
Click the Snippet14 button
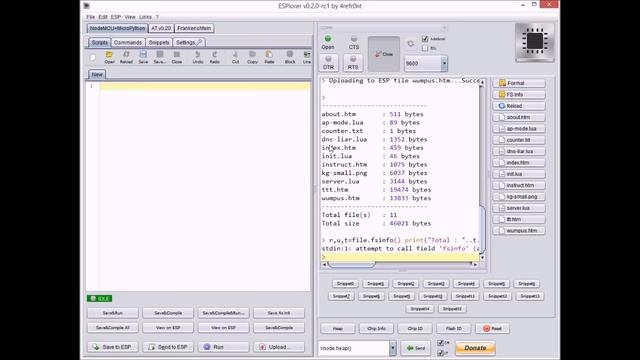[x=420, y=309]
